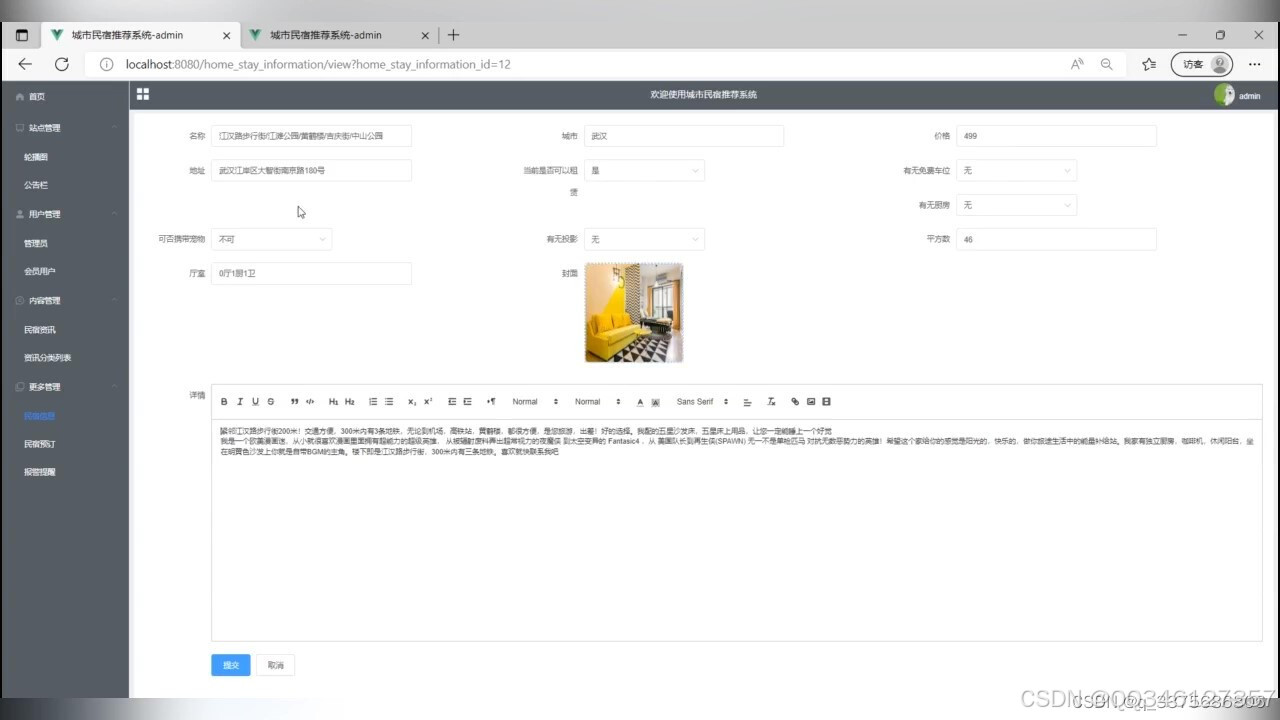Select the H1 heading icon
Image resolution: width=1280 pixels, height=720 pixels.
point(334,401)
